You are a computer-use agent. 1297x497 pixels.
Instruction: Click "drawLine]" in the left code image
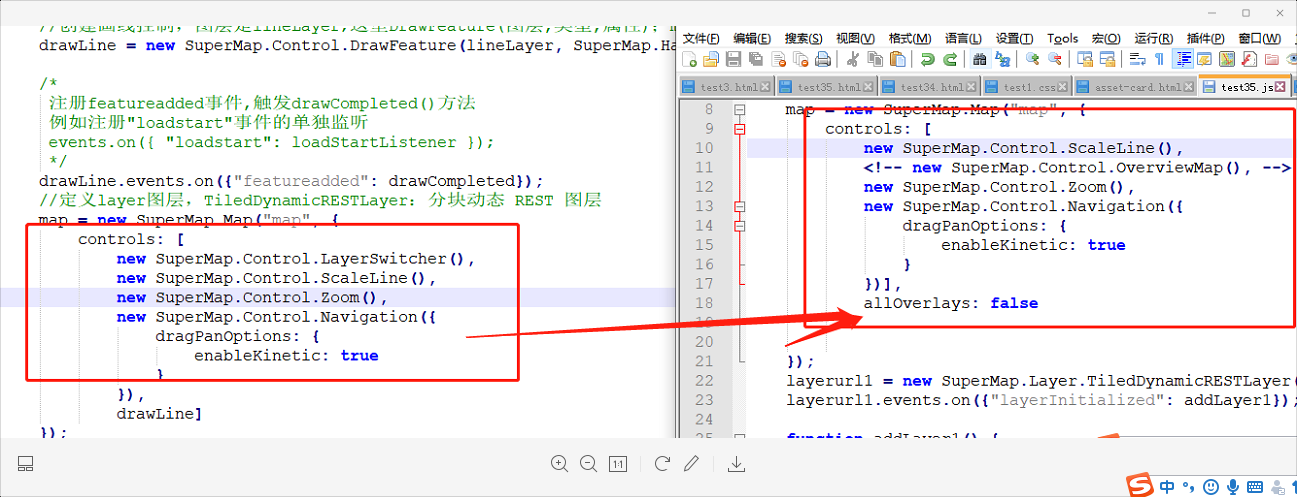(159, 413)
